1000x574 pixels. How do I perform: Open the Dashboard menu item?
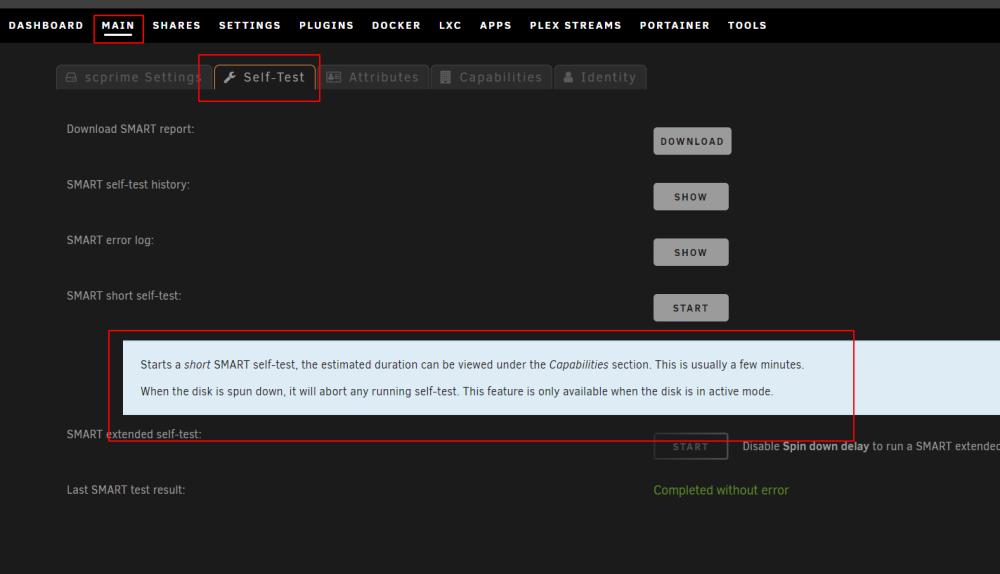(x=46, y=26)
